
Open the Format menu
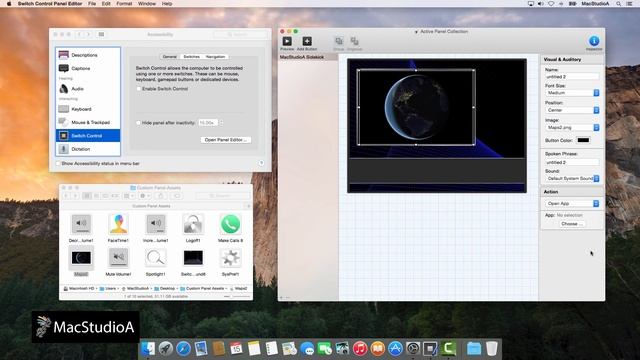(124, 4)
